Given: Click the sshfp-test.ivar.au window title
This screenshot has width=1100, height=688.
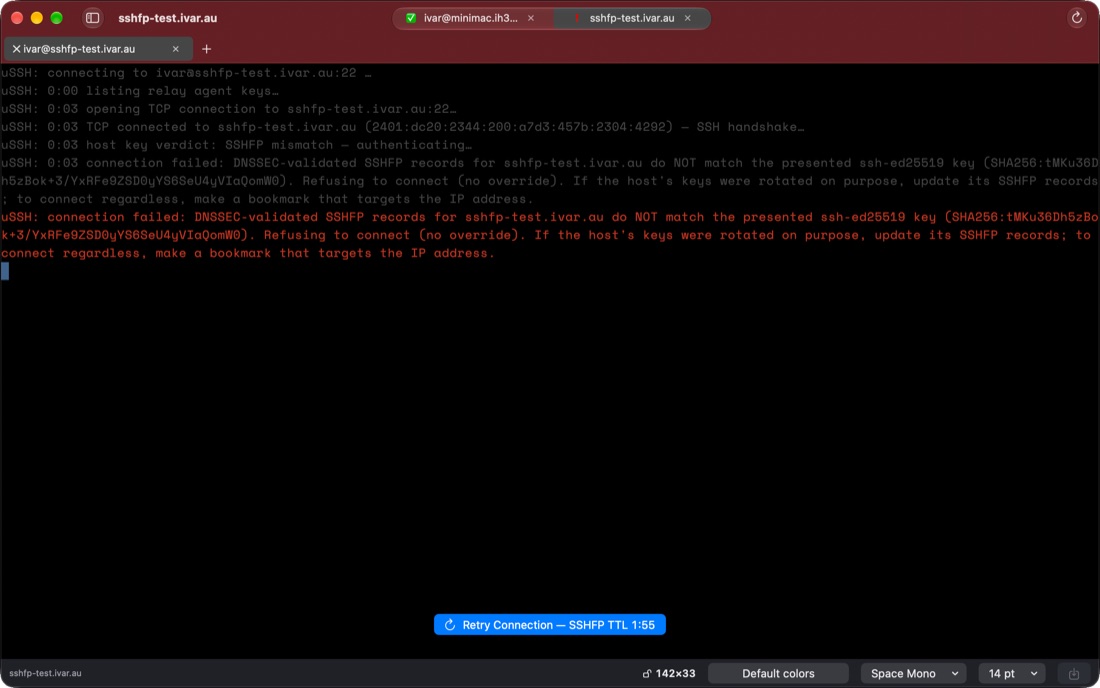Looking at the screenshot, I should [168, 18].
